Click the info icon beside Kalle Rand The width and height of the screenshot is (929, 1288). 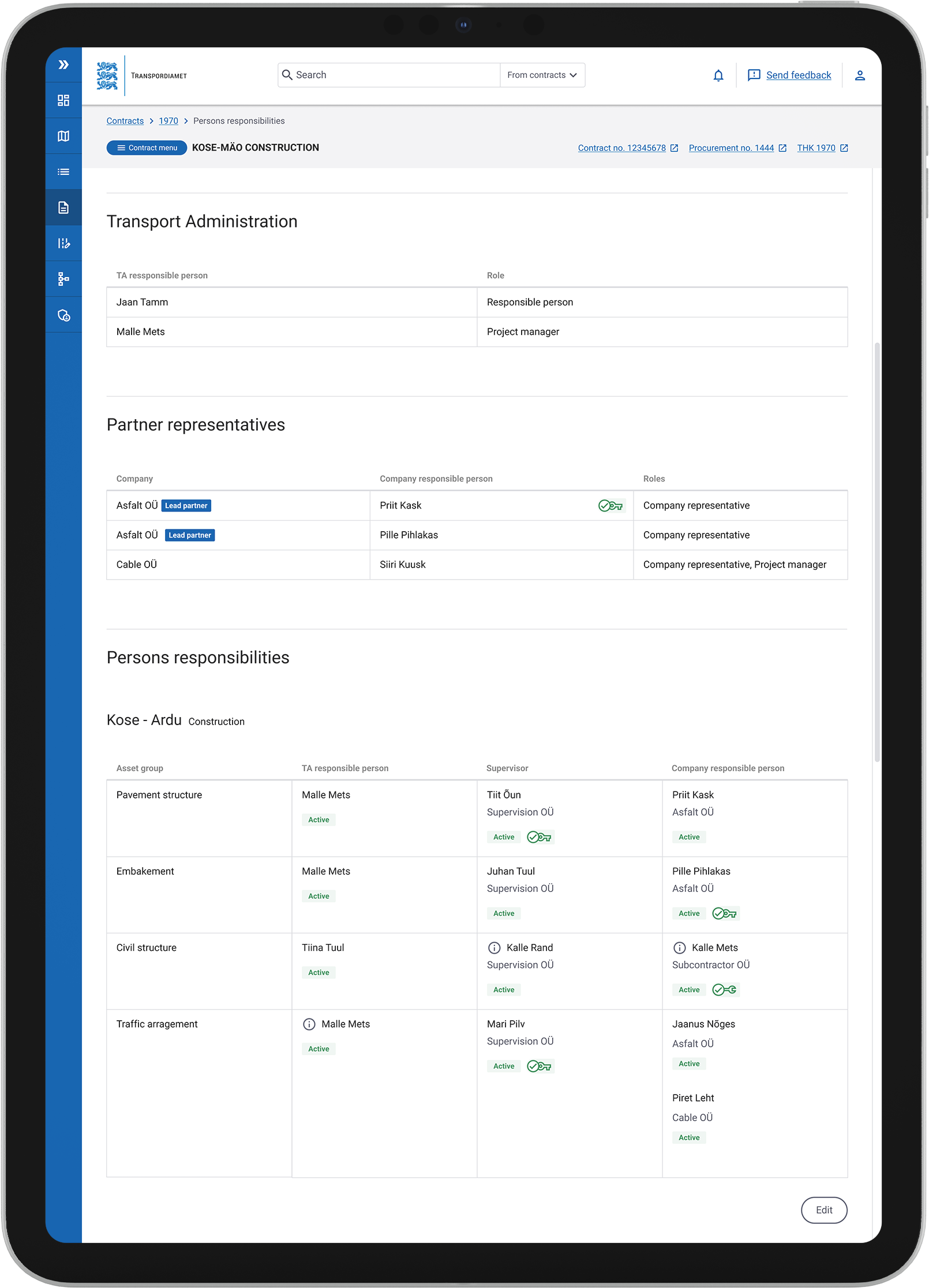(x=494, y=948)
